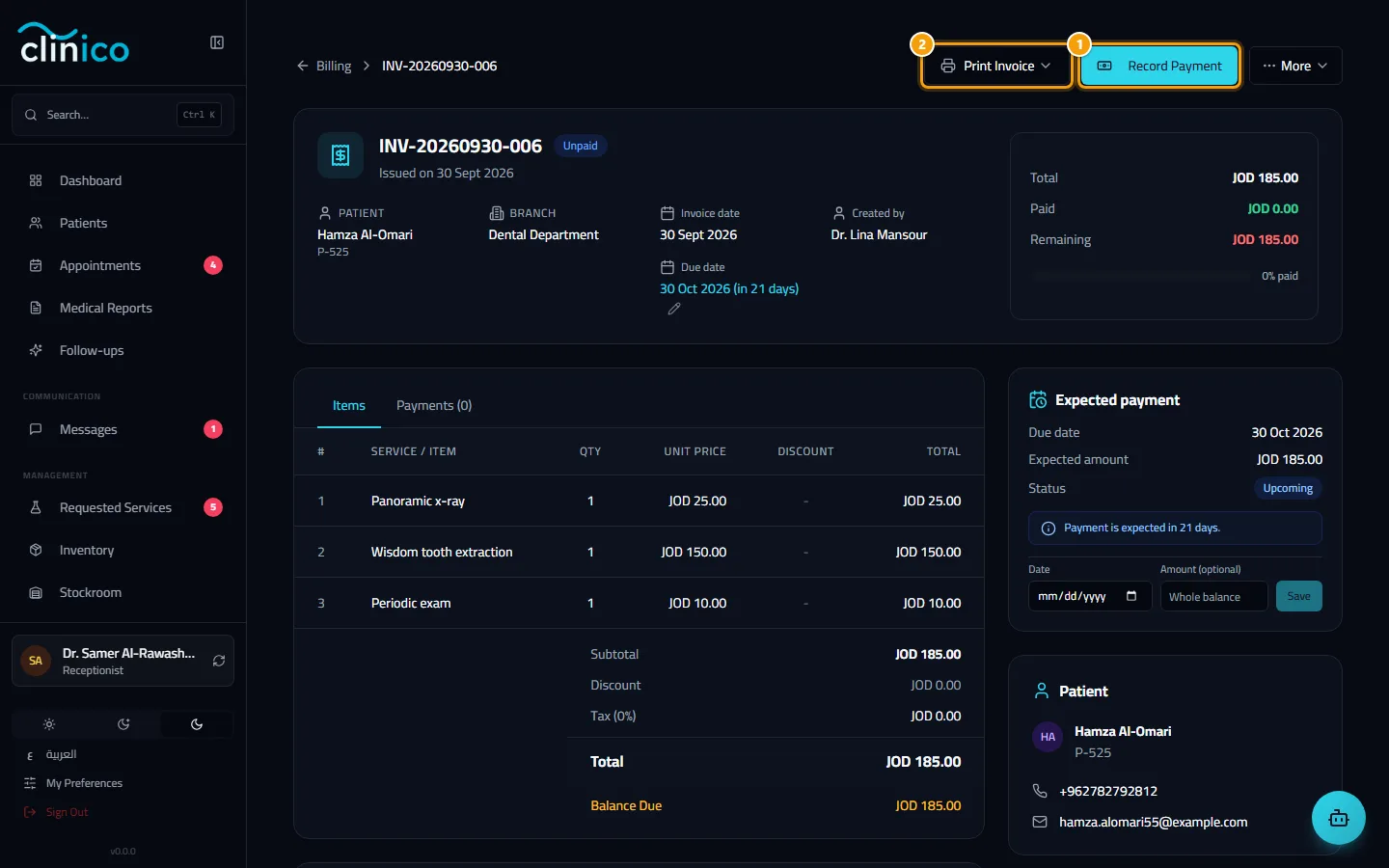Click the Panoramic x-ray item row
The height and width of the screenshot is (868, 1389).
639,501
